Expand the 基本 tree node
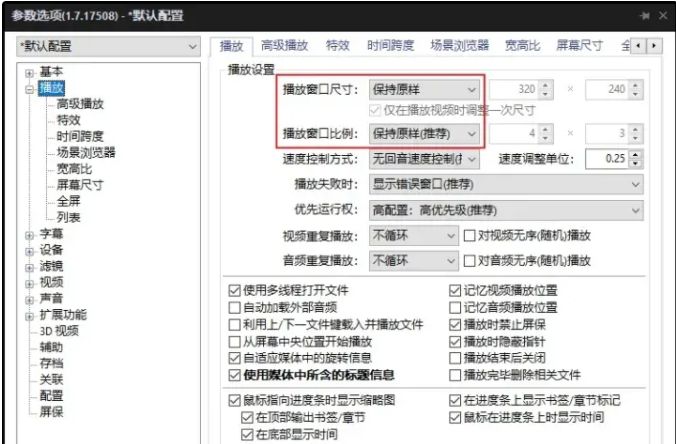The width and height of the screenshot is (676, 444). 29,73
